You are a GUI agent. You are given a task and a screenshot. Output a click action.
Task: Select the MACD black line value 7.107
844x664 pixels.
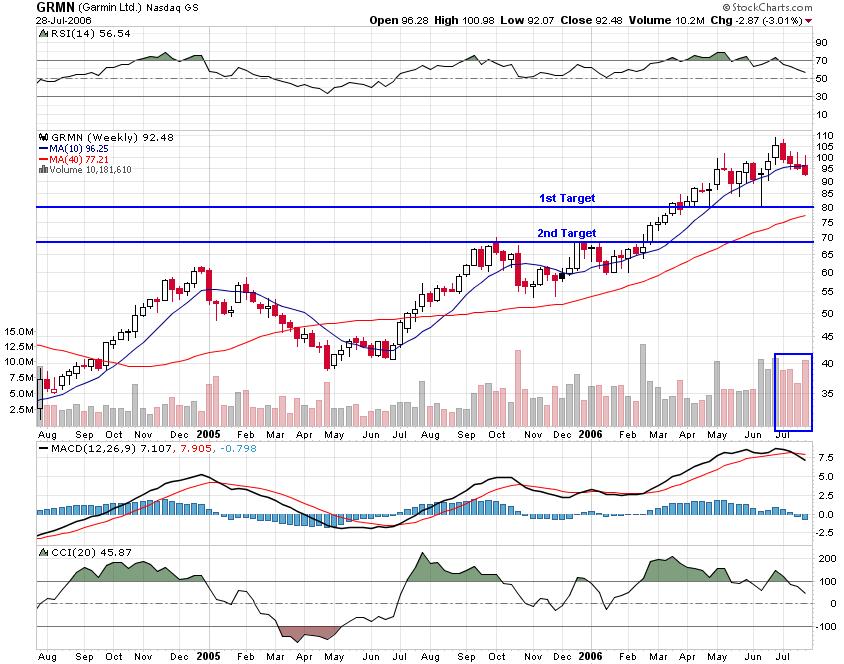pos(155,448)
